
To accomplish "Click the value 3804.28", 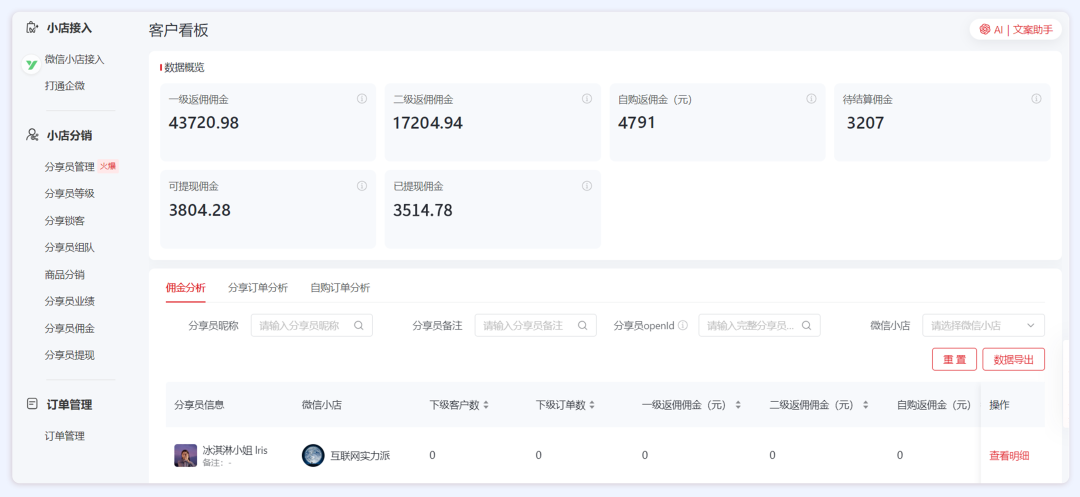I will 200,210.
